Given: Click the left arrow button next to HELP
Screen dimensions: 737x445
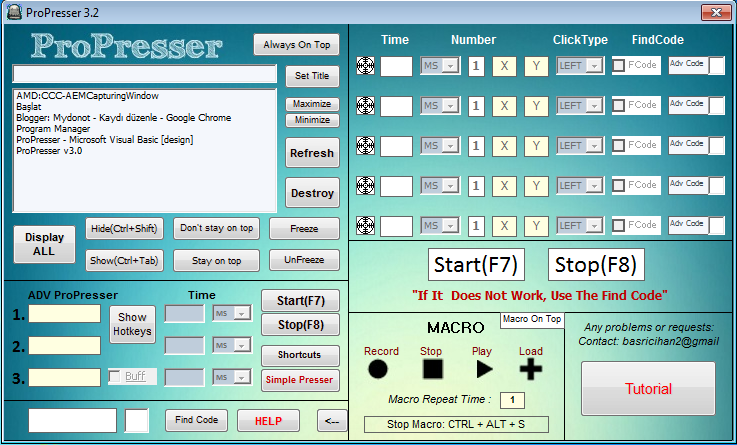Looking at the screenshot, I should point(332,421).
